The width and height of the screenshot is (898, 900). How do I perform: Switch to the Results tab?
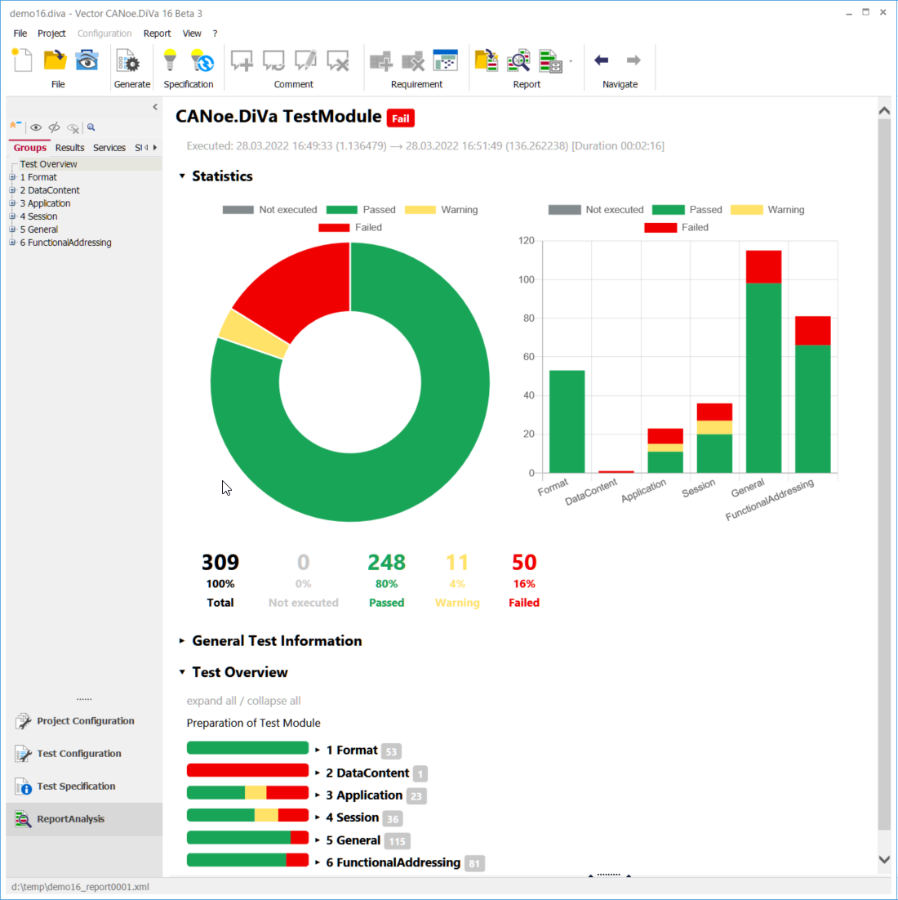(x=69, y=148)
